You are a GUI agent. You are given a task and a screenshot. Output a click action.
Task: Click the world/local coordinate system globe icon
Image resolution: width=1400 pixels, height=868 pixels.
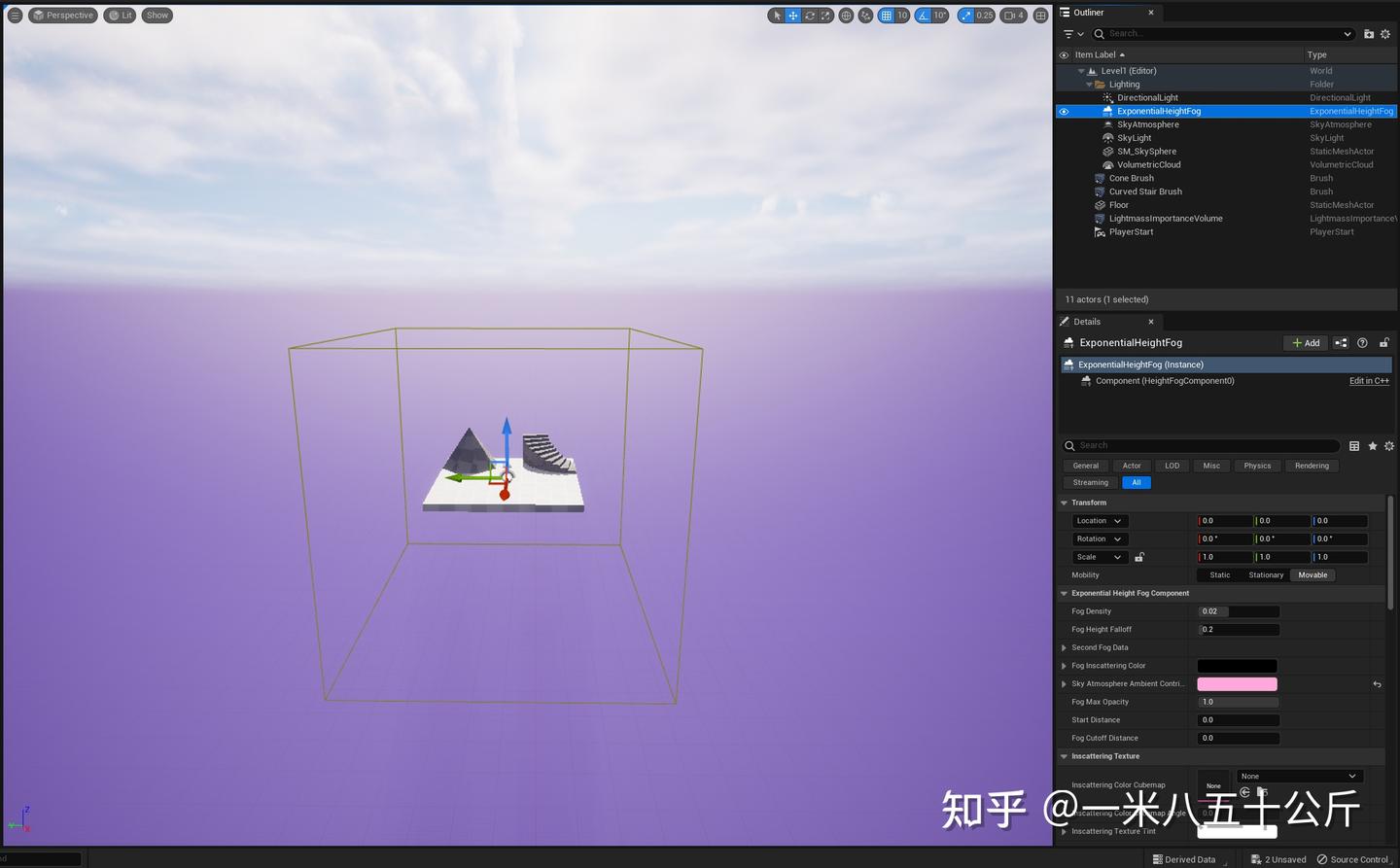[846, 15]
